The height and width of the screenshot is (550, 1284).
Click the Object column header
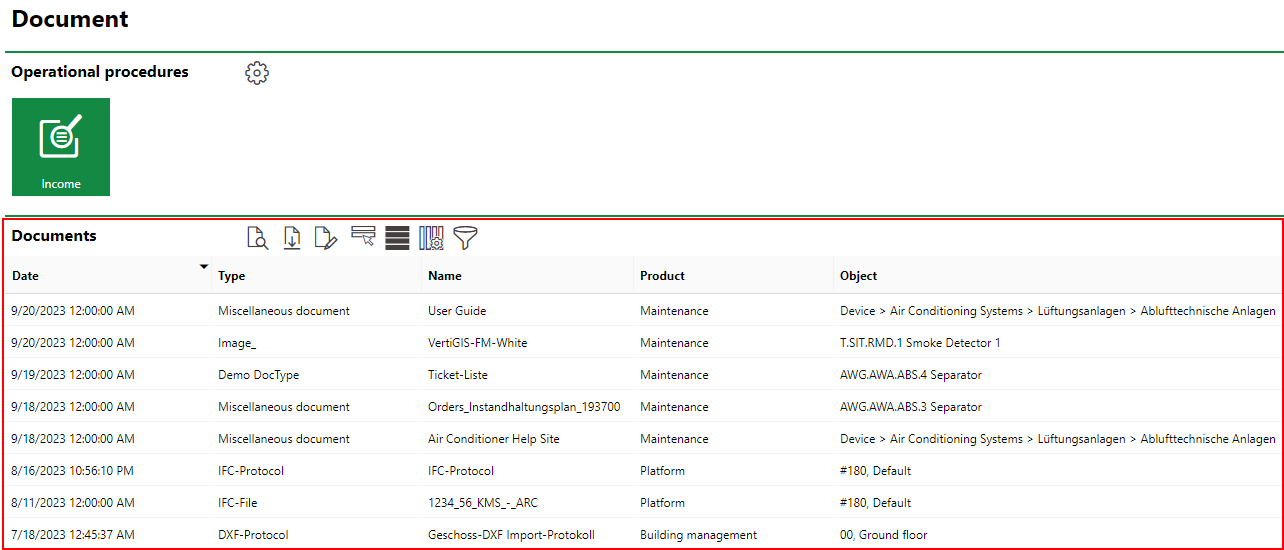point(858,276)
